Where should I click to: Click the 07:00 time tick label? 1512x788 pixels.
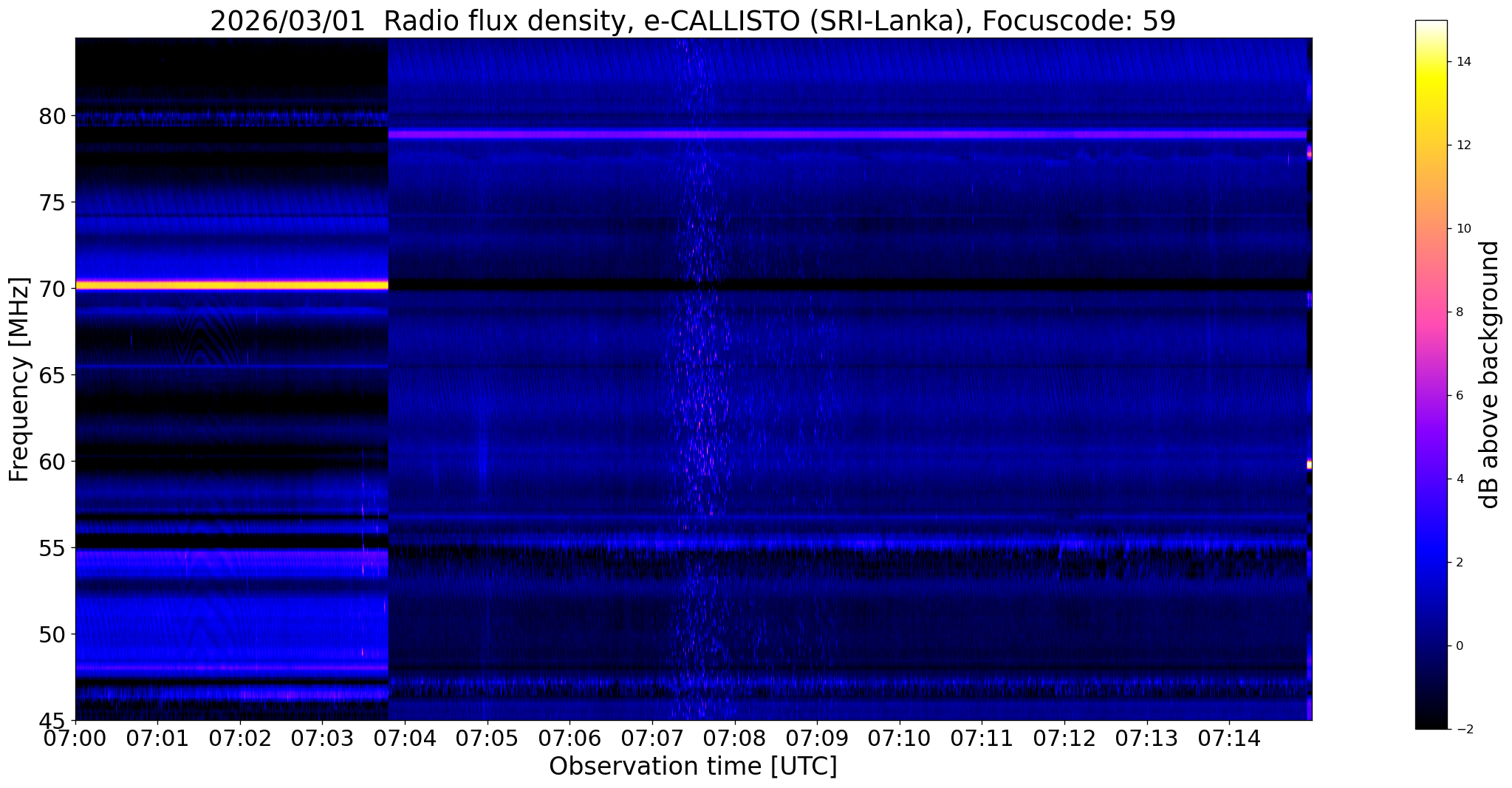75,739
